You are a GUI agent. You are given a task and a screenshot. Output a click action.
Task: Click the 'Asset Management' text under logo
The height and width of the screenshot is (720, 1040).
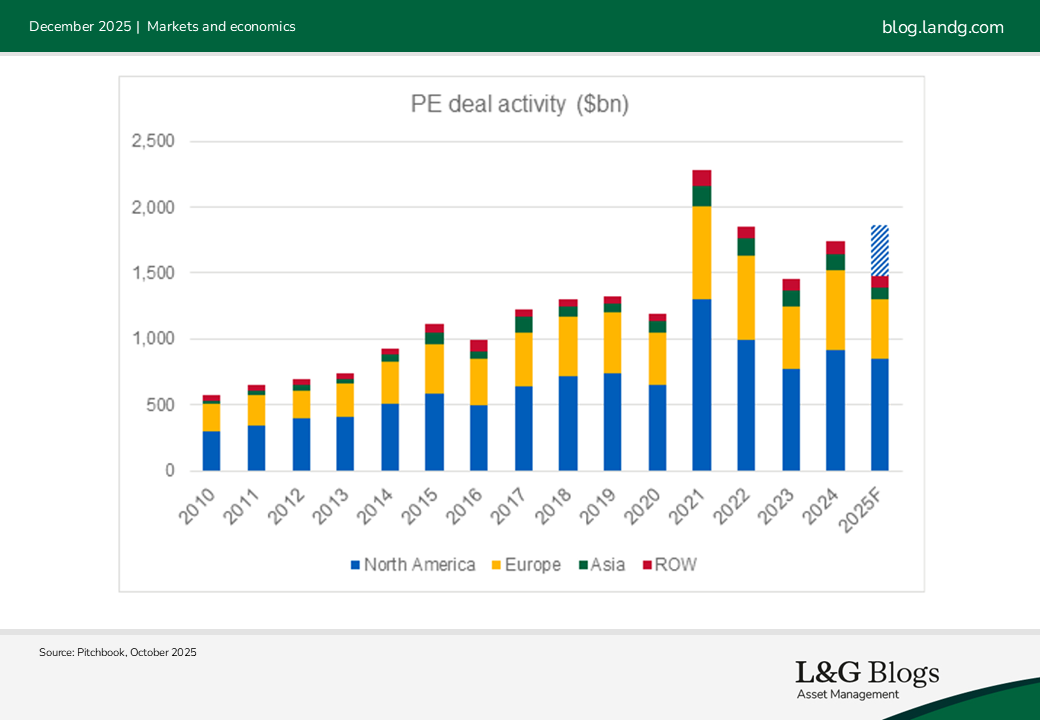pos(847,694)
